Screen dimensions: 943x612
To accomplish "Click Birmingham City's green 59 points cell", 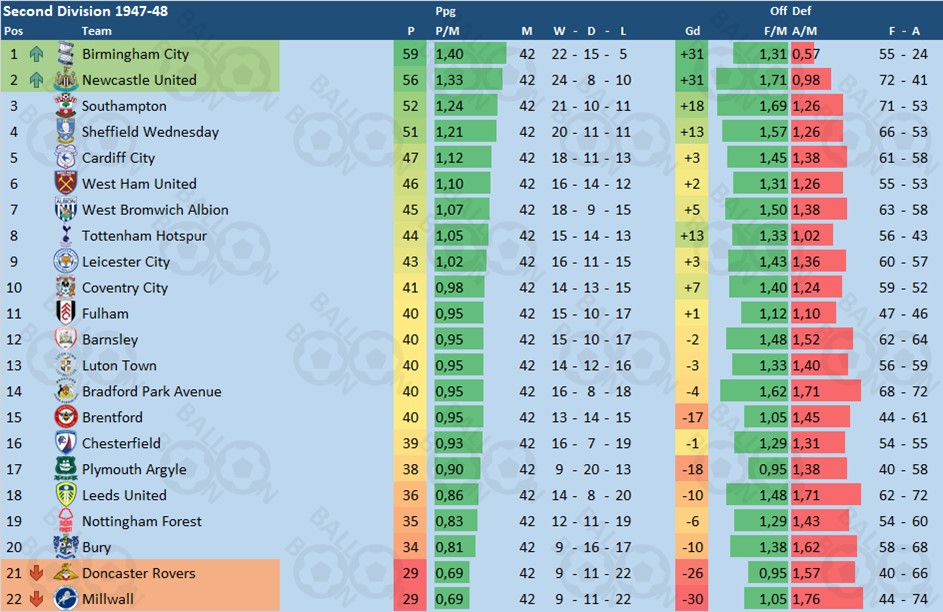I will [410, 54].
